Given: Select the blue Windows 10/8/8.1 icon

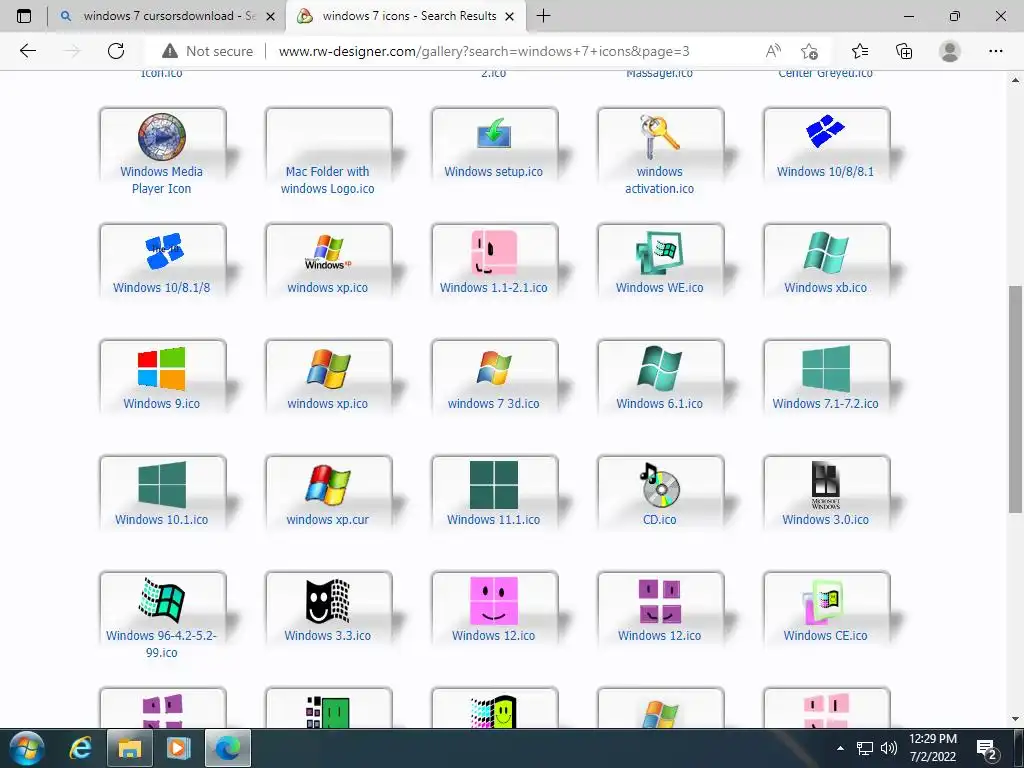Looking at the screenshot, I should pos(825,131).
